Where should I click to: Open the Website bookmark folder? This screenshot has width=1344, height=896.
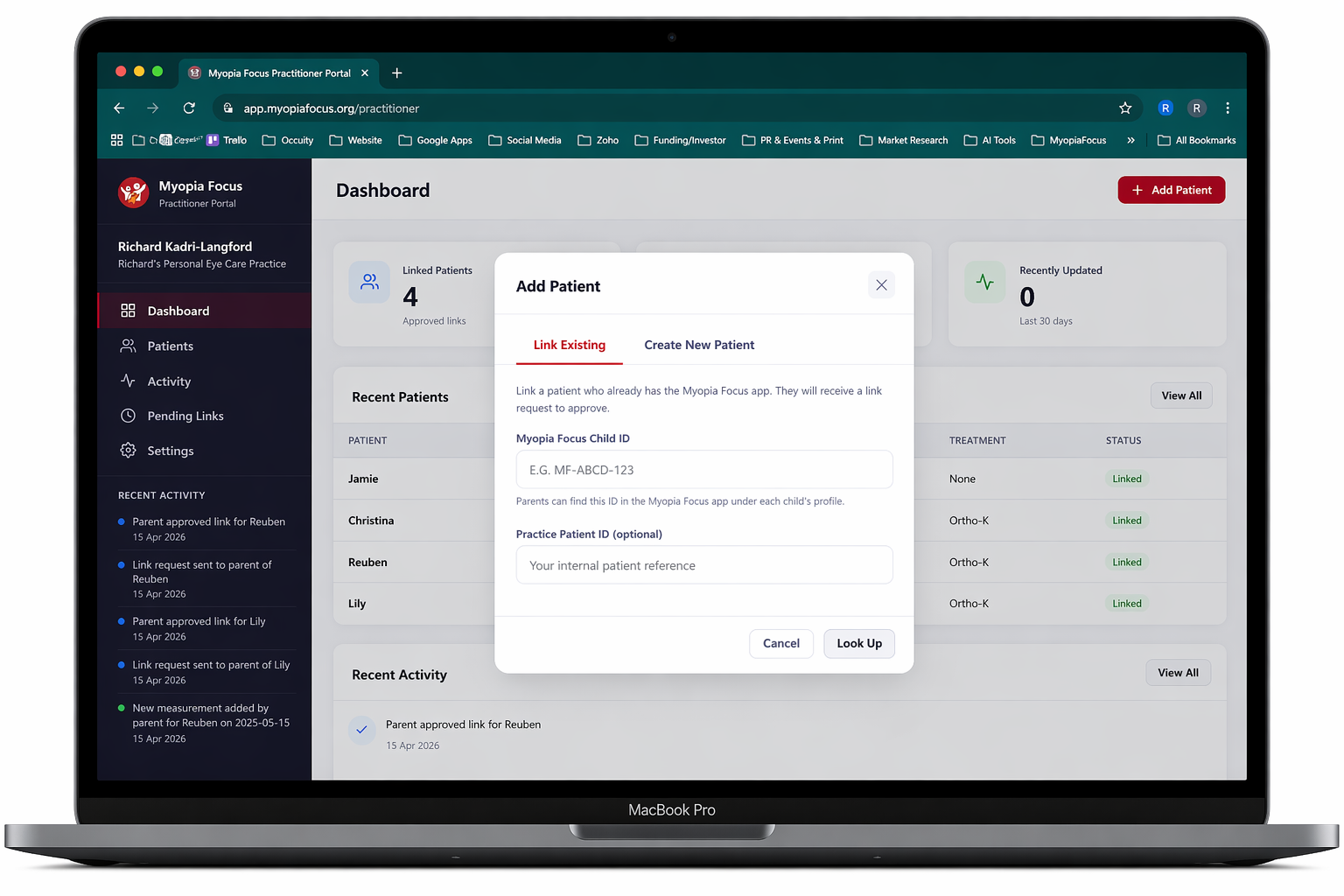click(x=355, y=140)
